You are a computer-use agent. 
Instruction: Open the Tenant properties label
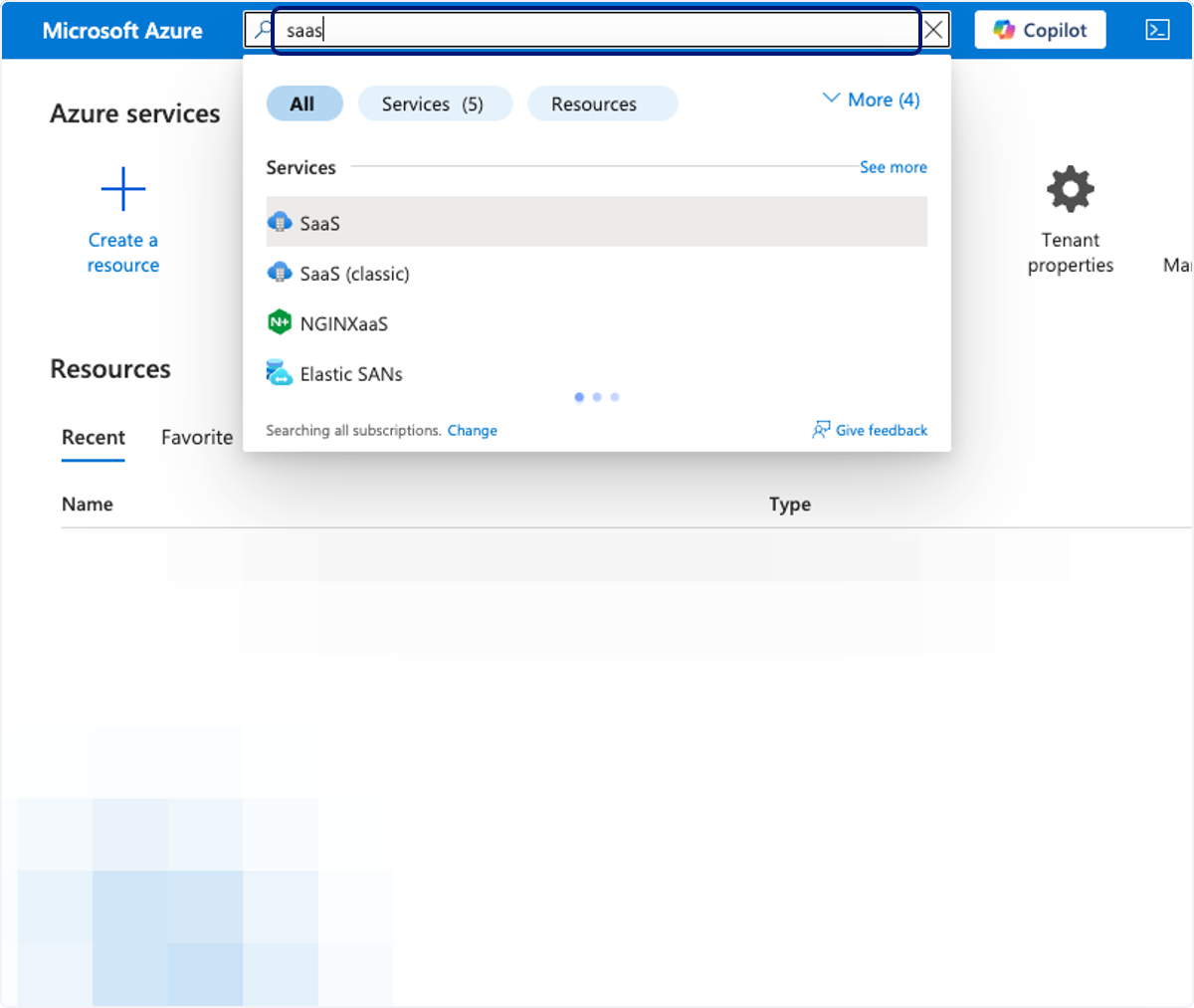1071,253
